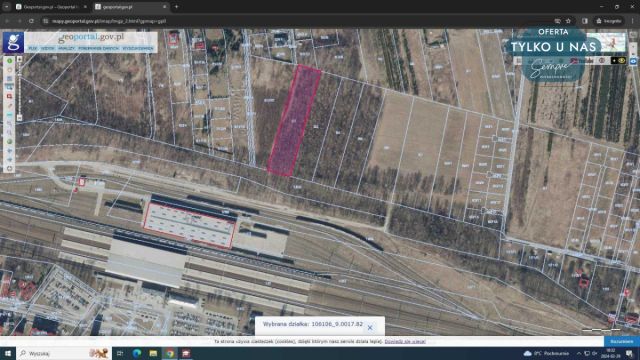Open Chrome's three-dot menu
The height and width of the screenshot is (360, 640).
pos(633,21)
